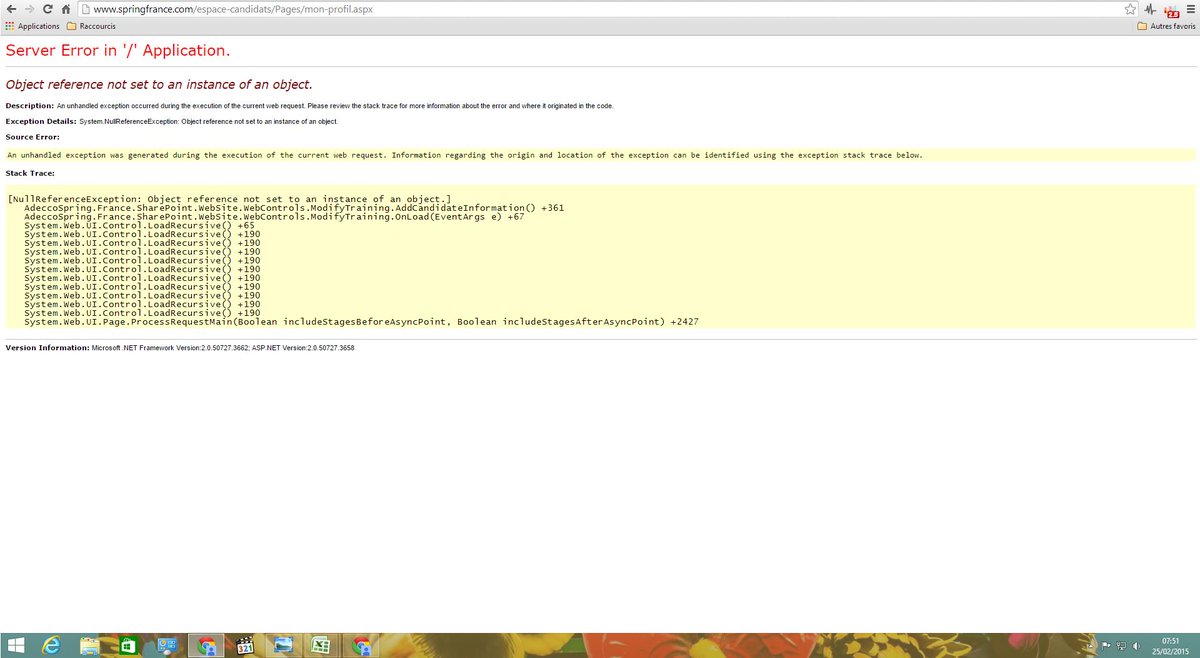The width and height of the screenshot is (1200, 658).
Task: Open the Chrome hamburger menu
Action: [1191, 9]
